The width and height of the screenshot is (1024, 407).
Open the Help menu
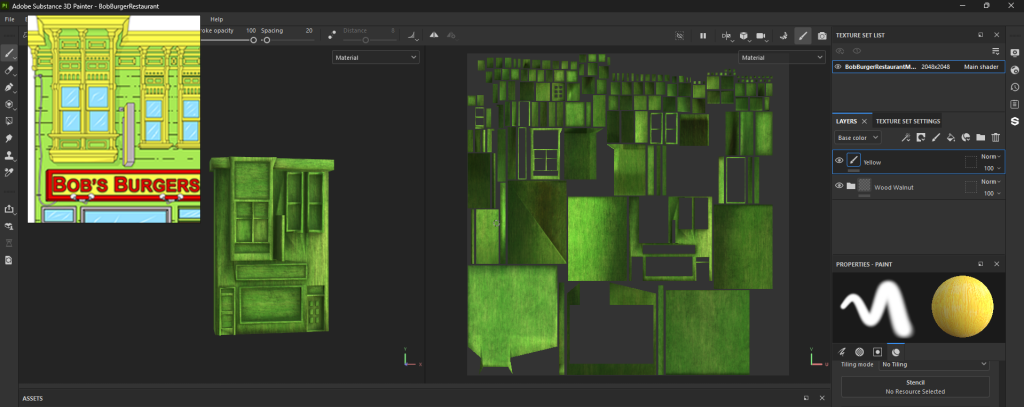(x=217, y=19)
